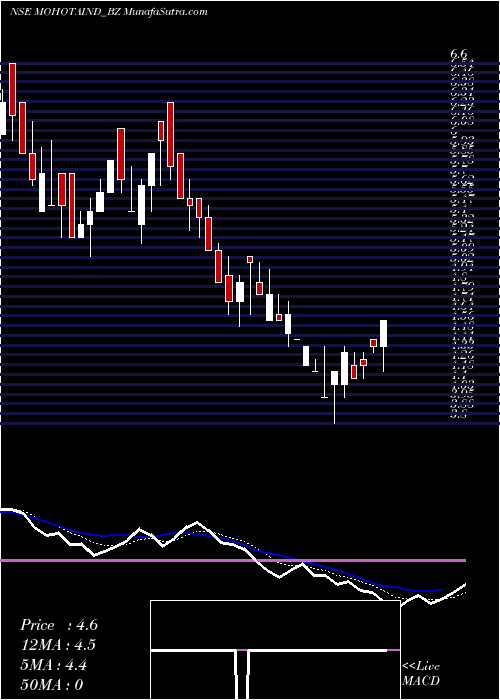Click the 50MA : 0 value
Image resolution: width=500 pixels, height=700 pixels.
52,685
